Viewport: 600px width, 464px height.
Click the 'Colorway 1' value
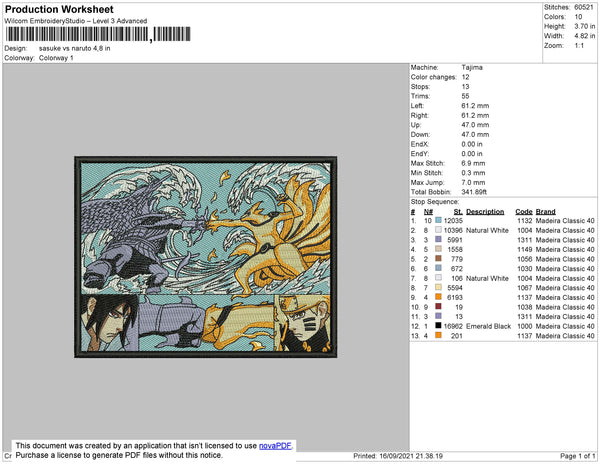(56, 58)
